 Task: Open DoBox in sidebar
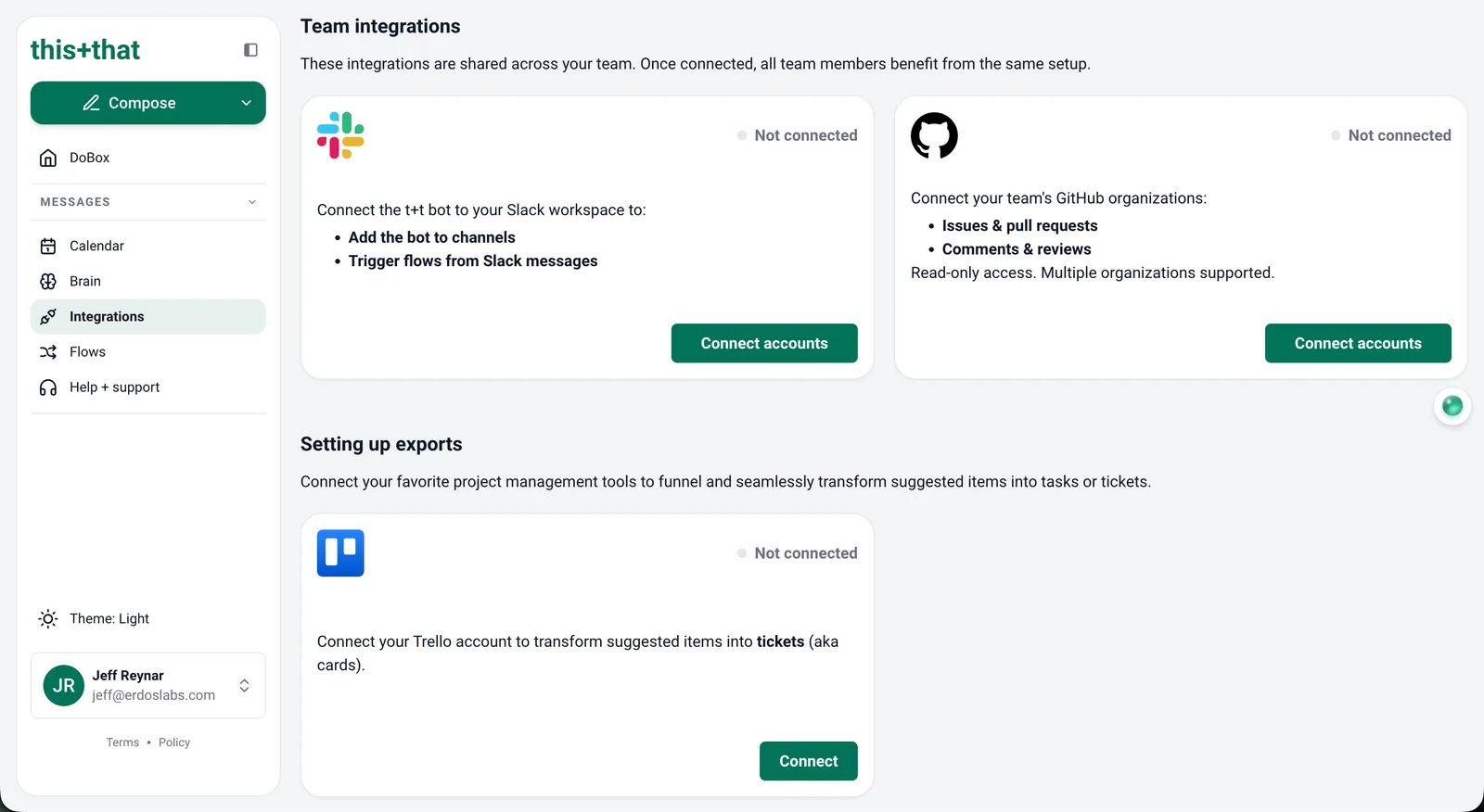[x=148, y=158]
